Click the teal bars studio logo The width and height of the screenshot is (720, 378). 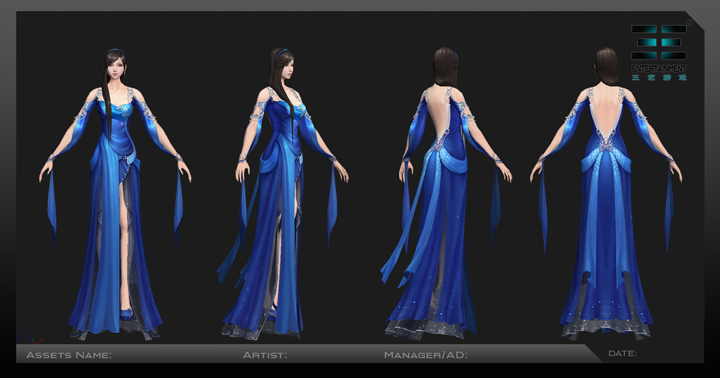pos(659,43)
